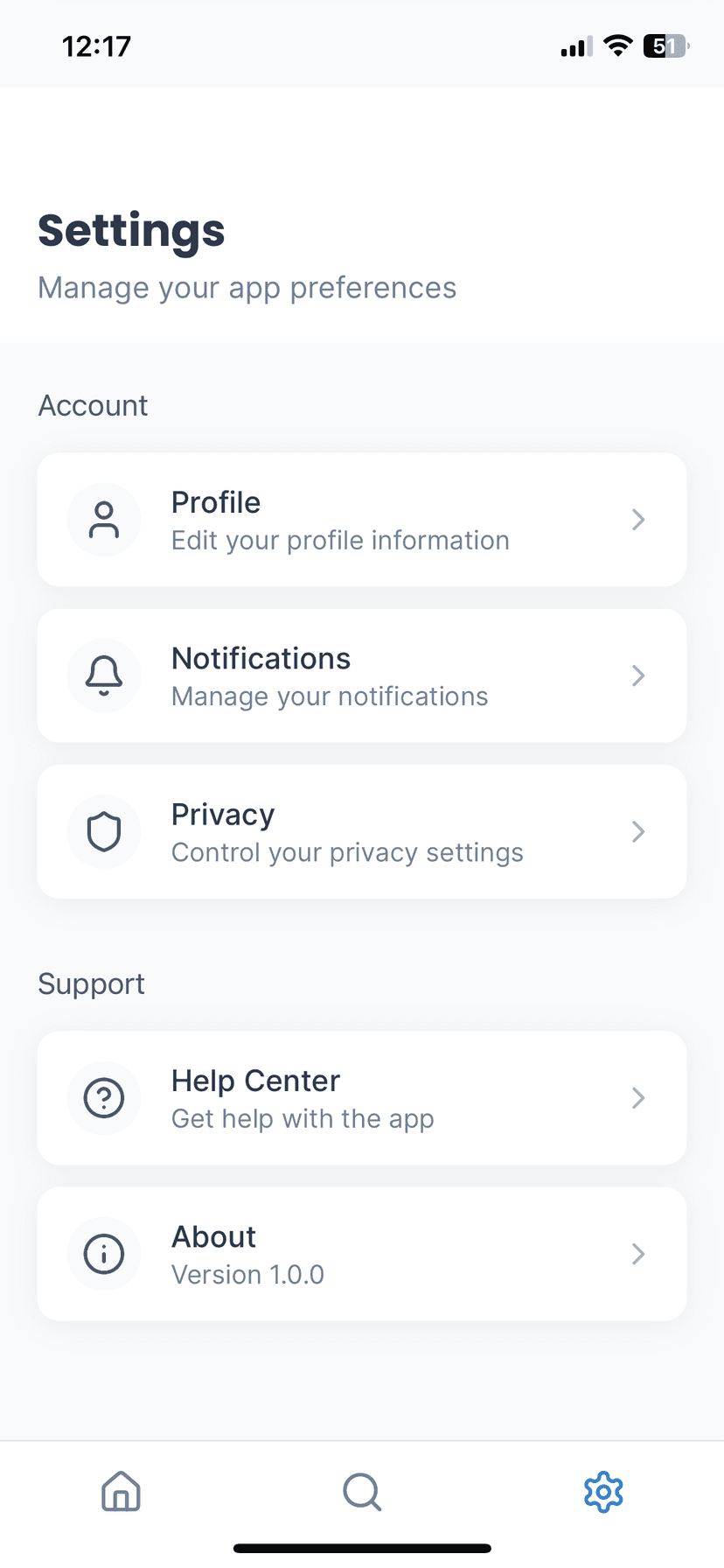Open the Search magnifier tab
The height and width of the screenshot is (1568, 724).
[362, 1491]
